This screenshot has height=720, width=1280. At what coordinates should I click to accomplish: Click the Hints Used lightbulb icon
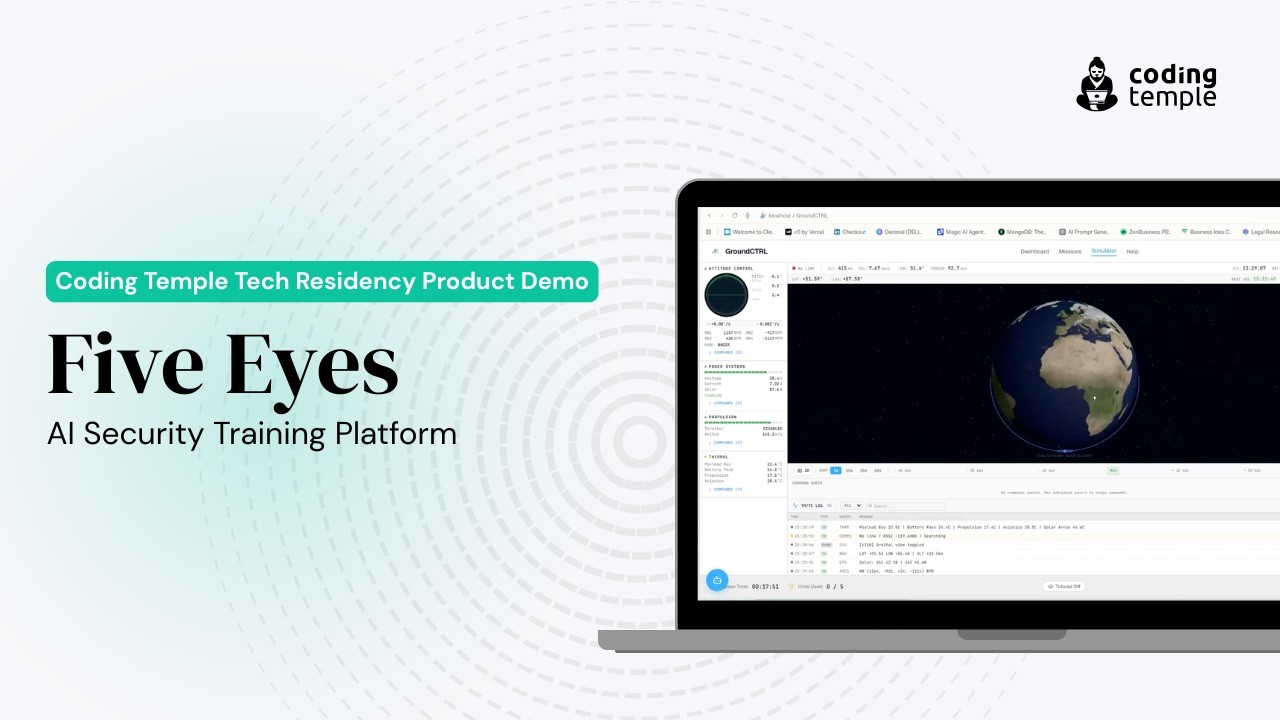(792, 586)
